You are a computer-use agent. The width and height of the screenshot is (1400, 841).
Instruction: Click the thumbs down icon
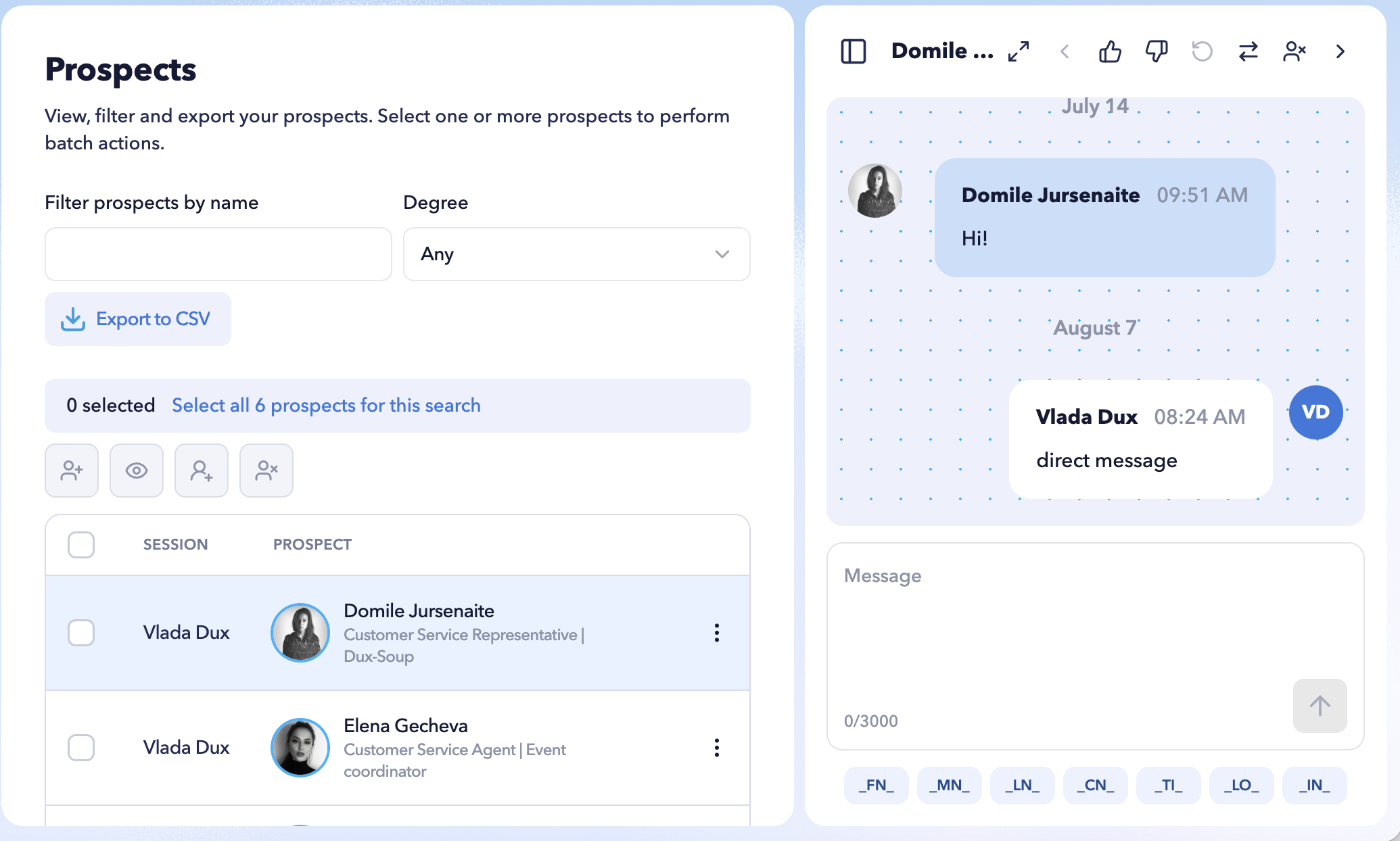click(x=1157, y=51)
